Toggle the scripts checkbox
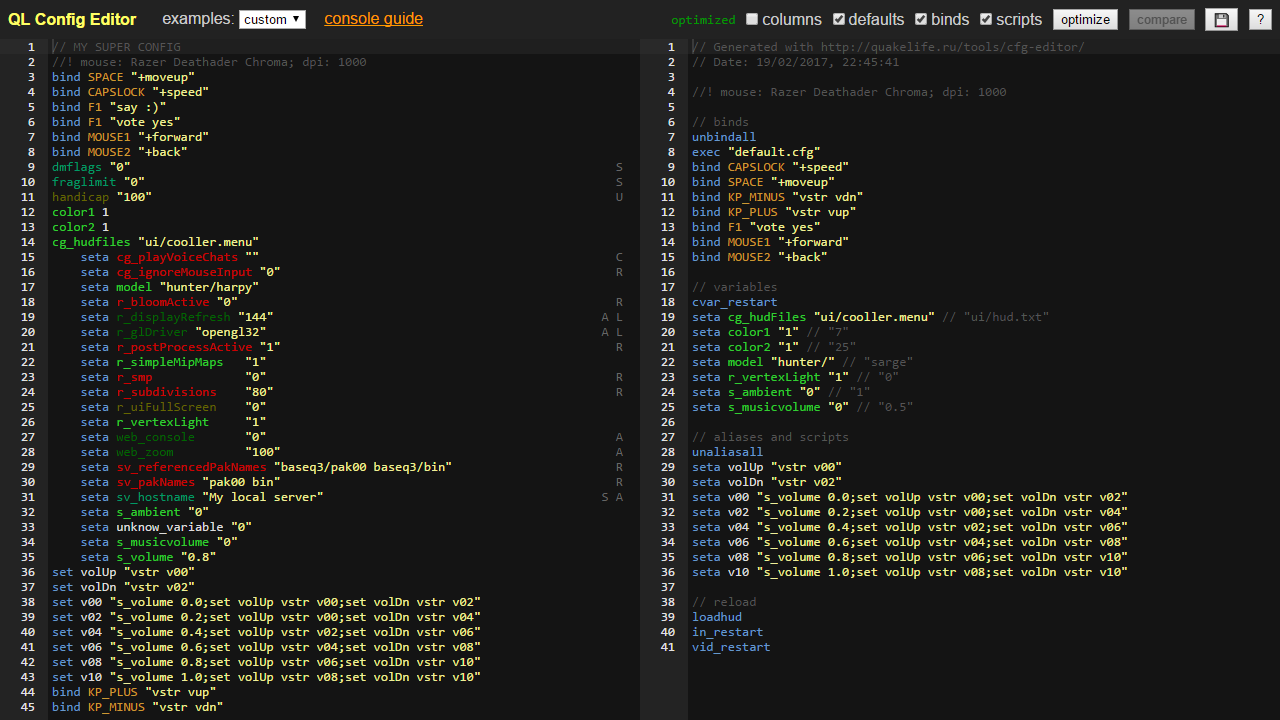Screen dimensions: 1280x720 pos(986,19)
